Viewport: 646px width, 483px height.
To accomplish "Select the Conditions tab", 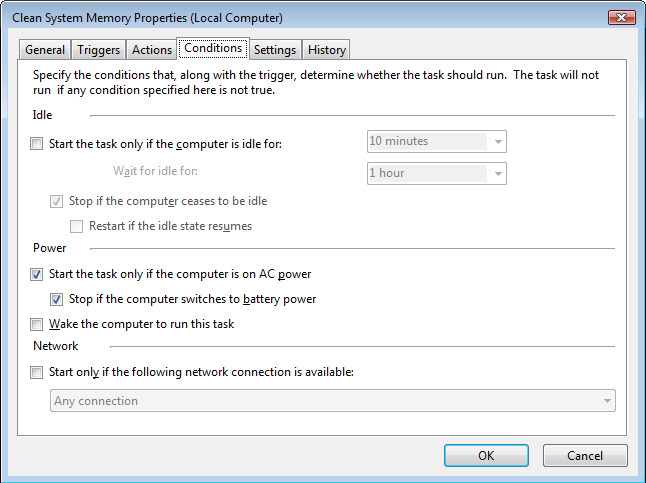I will click(212, 48).
